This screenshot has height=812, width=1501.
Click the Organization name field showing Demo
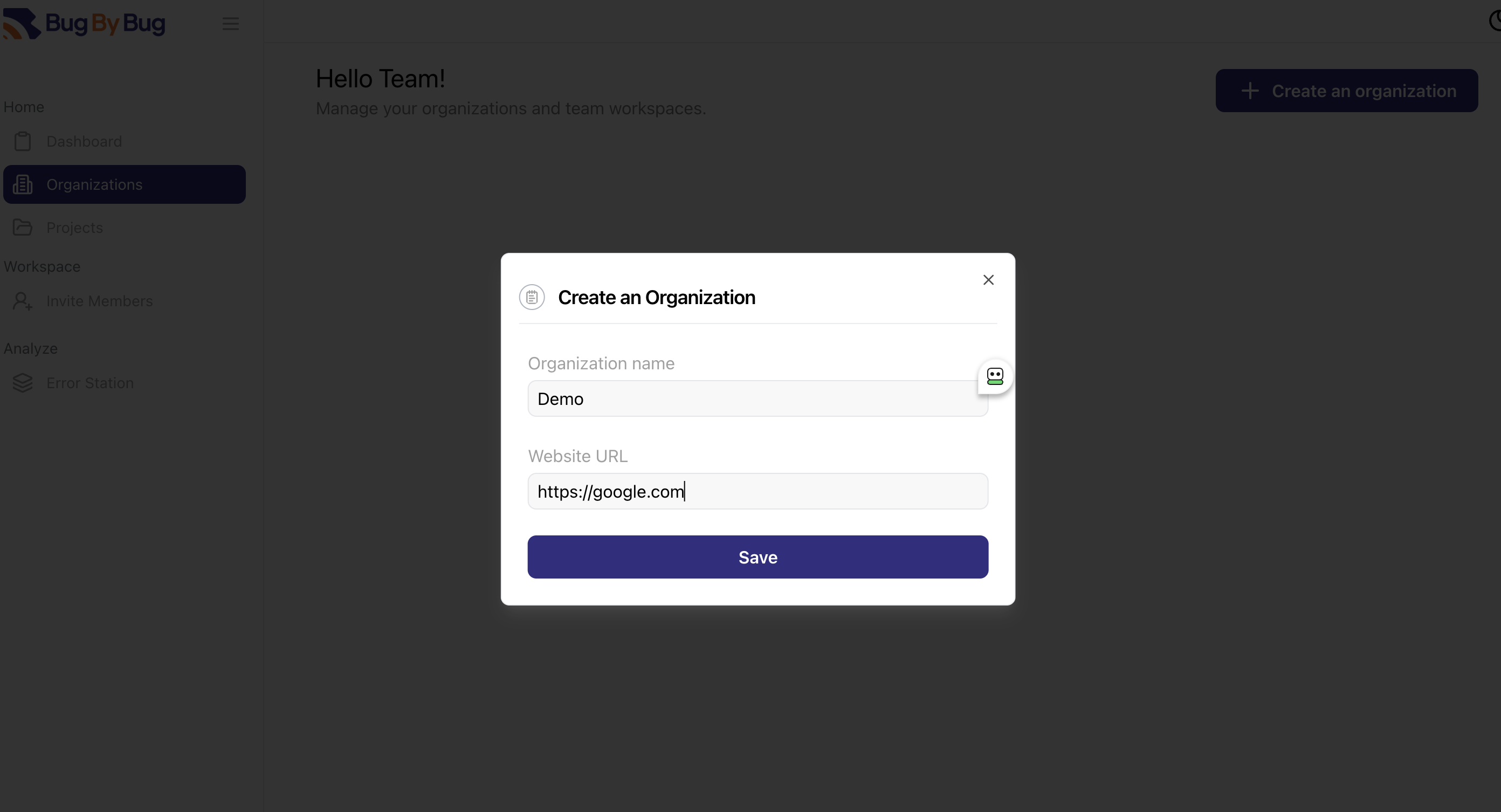(757, 398)
